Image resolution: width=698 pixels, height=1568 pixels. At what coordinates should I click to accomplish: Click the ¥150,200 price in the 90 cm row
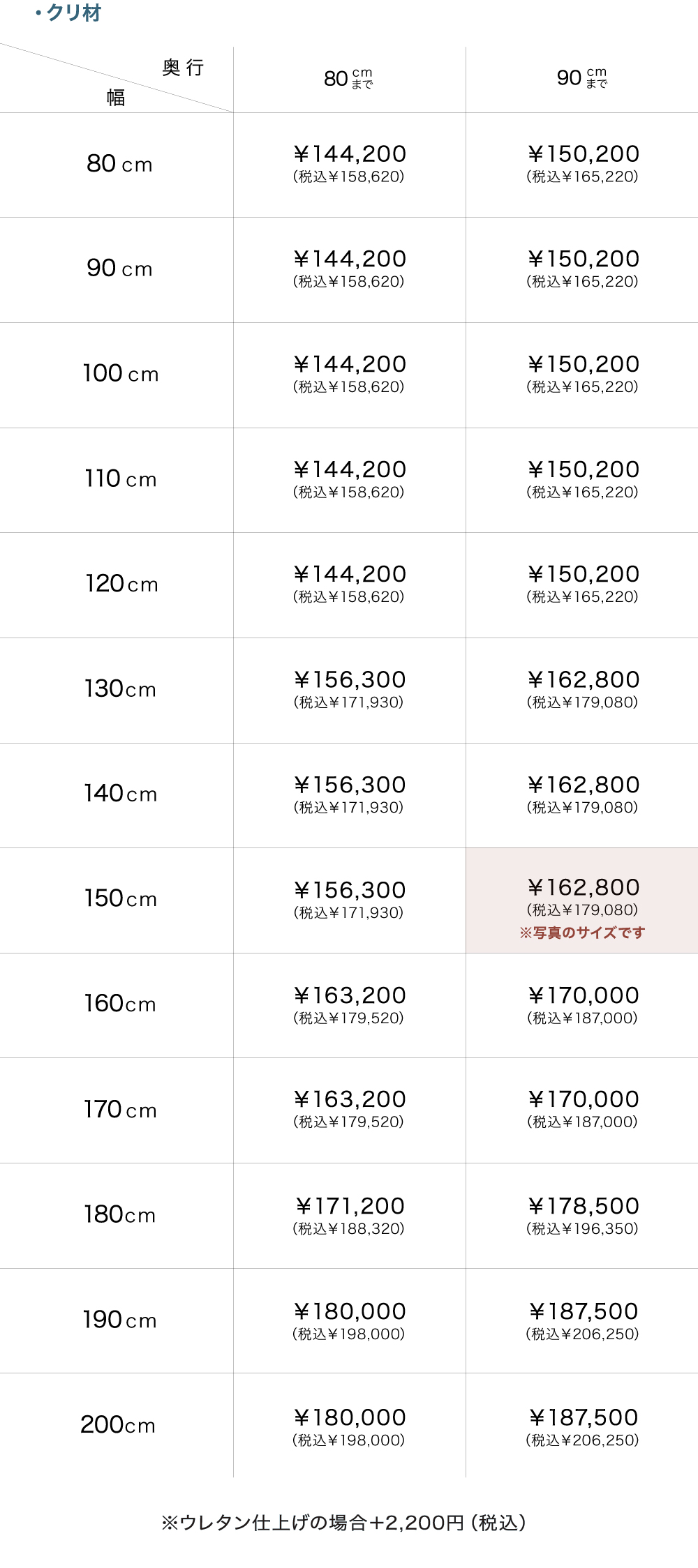pos(584,259)
